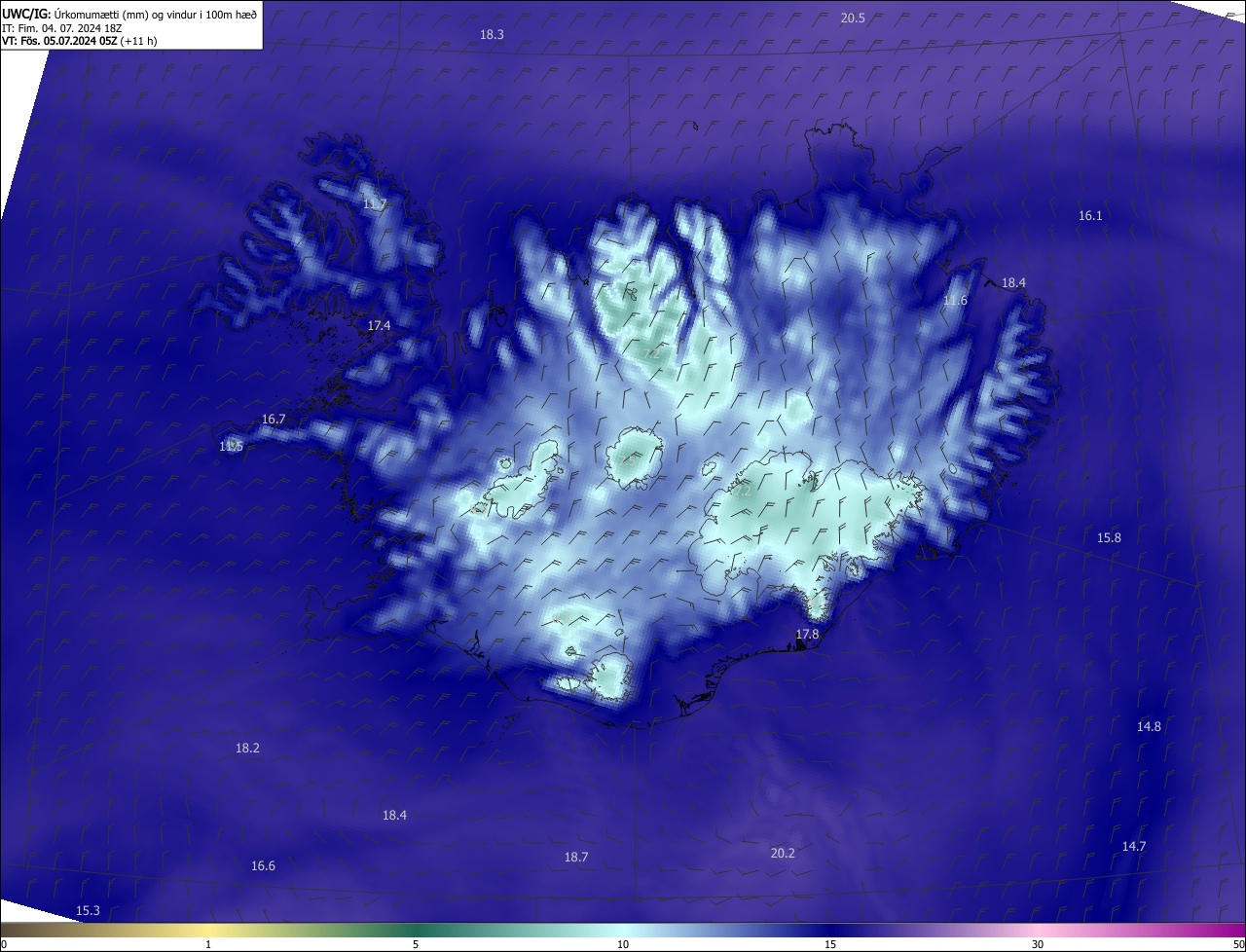
Task: Click the legend tick labeled 15
Action: coord(830,945)
